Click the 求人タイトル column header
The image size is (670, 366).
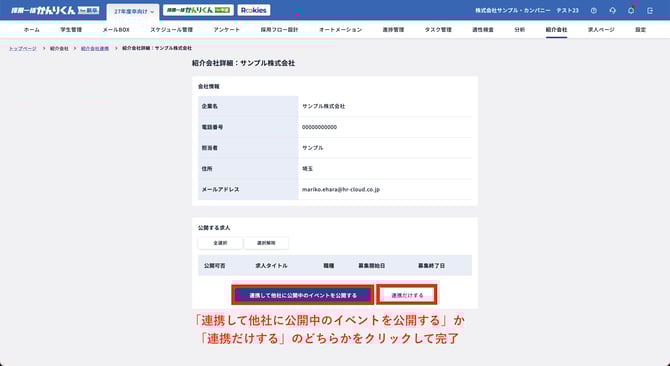[x=271, y=266]
